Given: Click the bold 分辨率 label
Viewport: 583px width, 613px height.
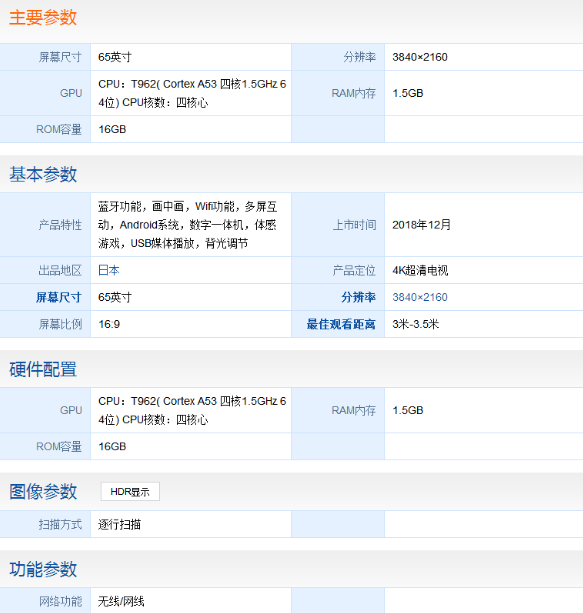Looking at the screenshot, I should (359, 297).
